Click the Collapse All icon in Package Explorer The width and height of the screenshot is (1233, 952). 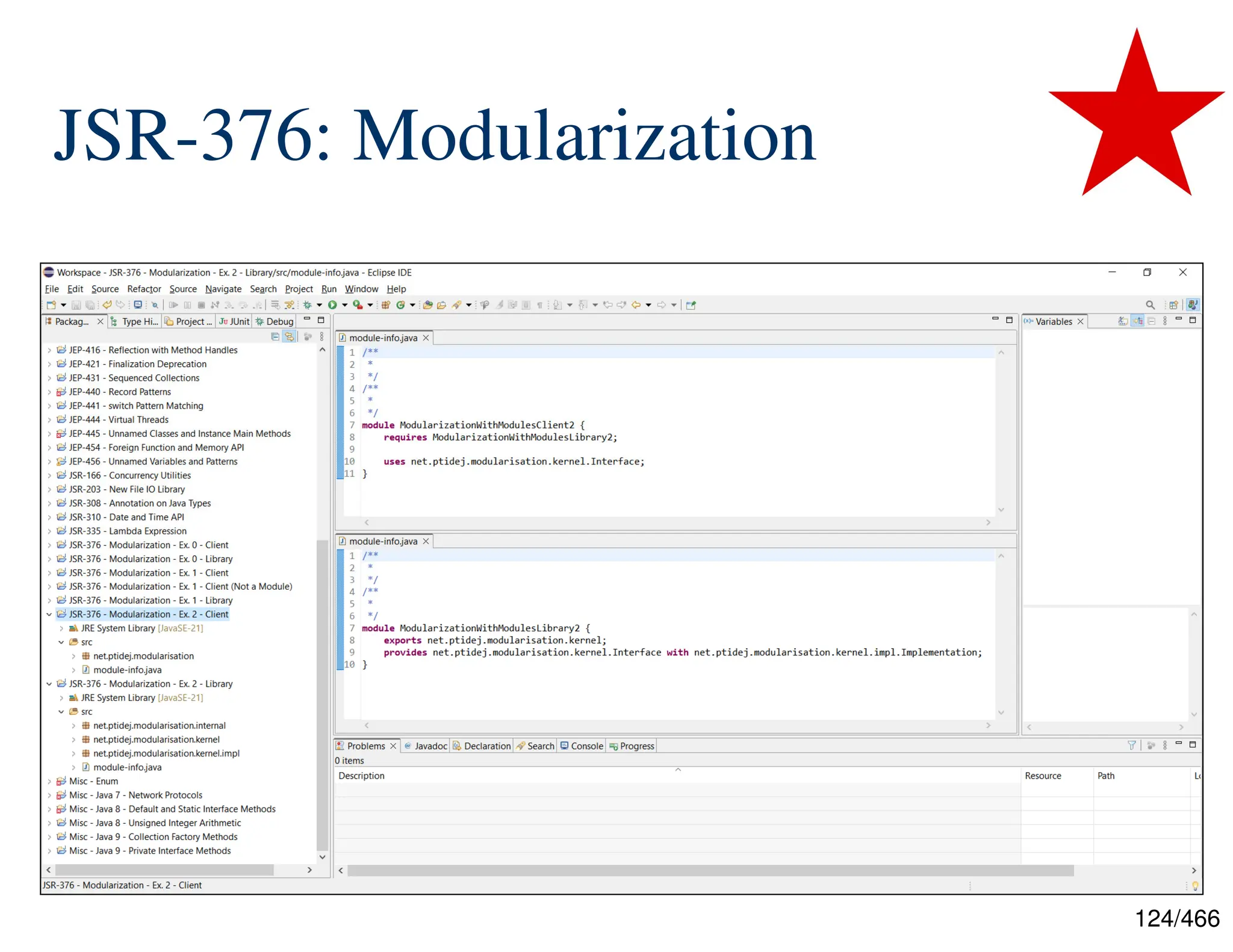(275, 337)
